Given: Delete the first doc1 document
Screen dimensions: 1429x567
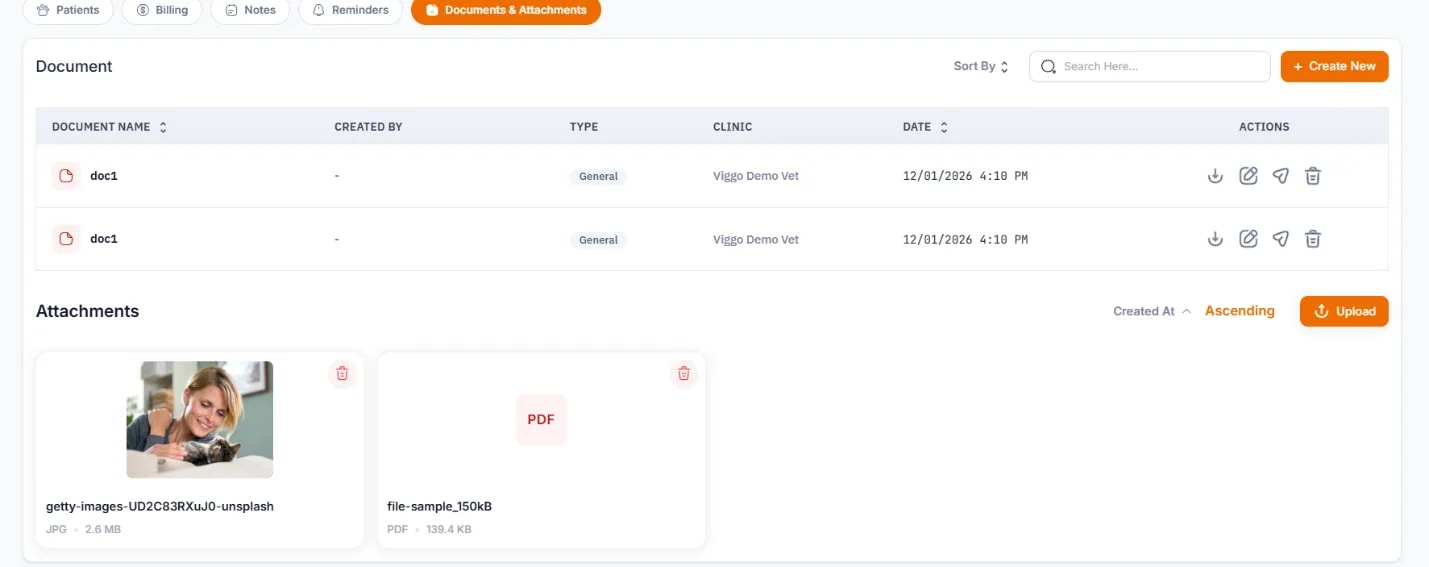Looking at the screenshot, I should [x=1313, y=176].
